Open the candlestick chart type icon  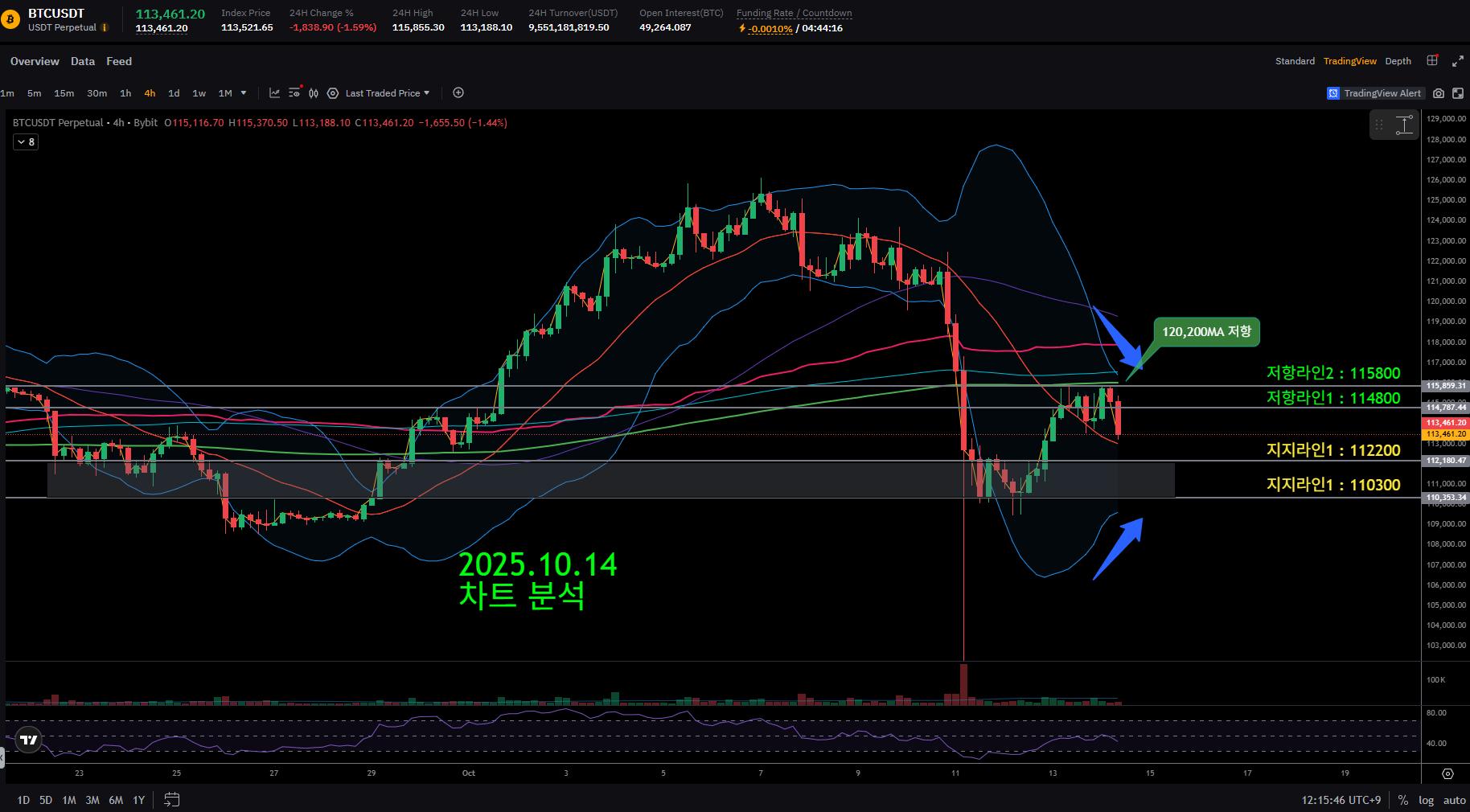point(314,93)
